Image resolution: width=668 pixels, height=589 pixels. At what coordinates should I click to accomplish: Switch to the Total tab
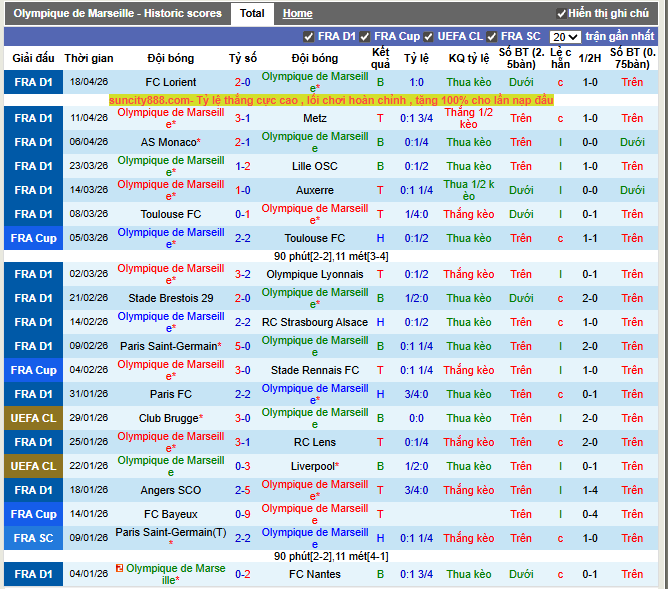[252, 14]
